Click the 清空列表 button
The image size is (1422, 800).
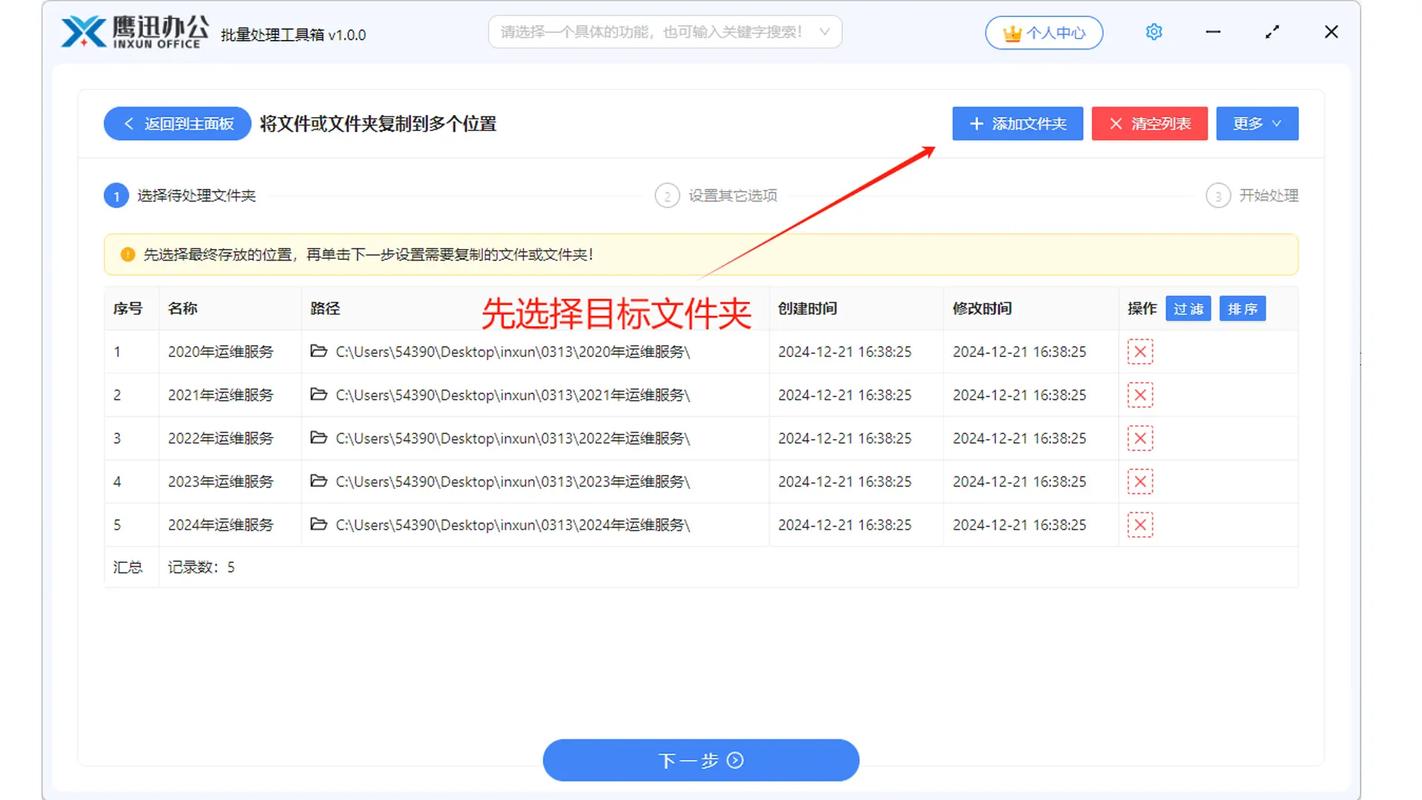(1149, 123)
